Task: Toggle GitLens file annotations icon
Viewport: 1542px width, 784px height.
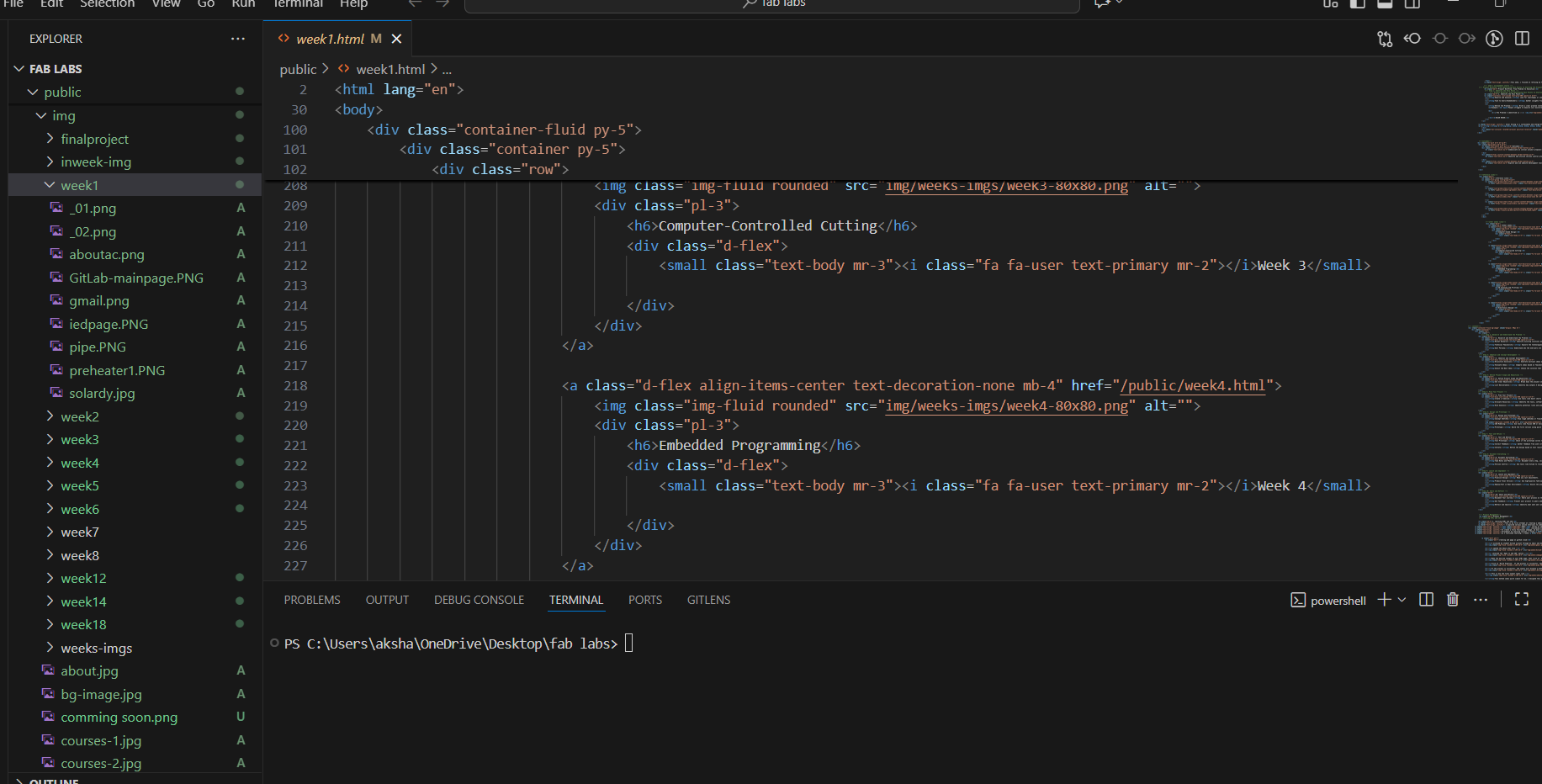Action: pos(1494,39)
